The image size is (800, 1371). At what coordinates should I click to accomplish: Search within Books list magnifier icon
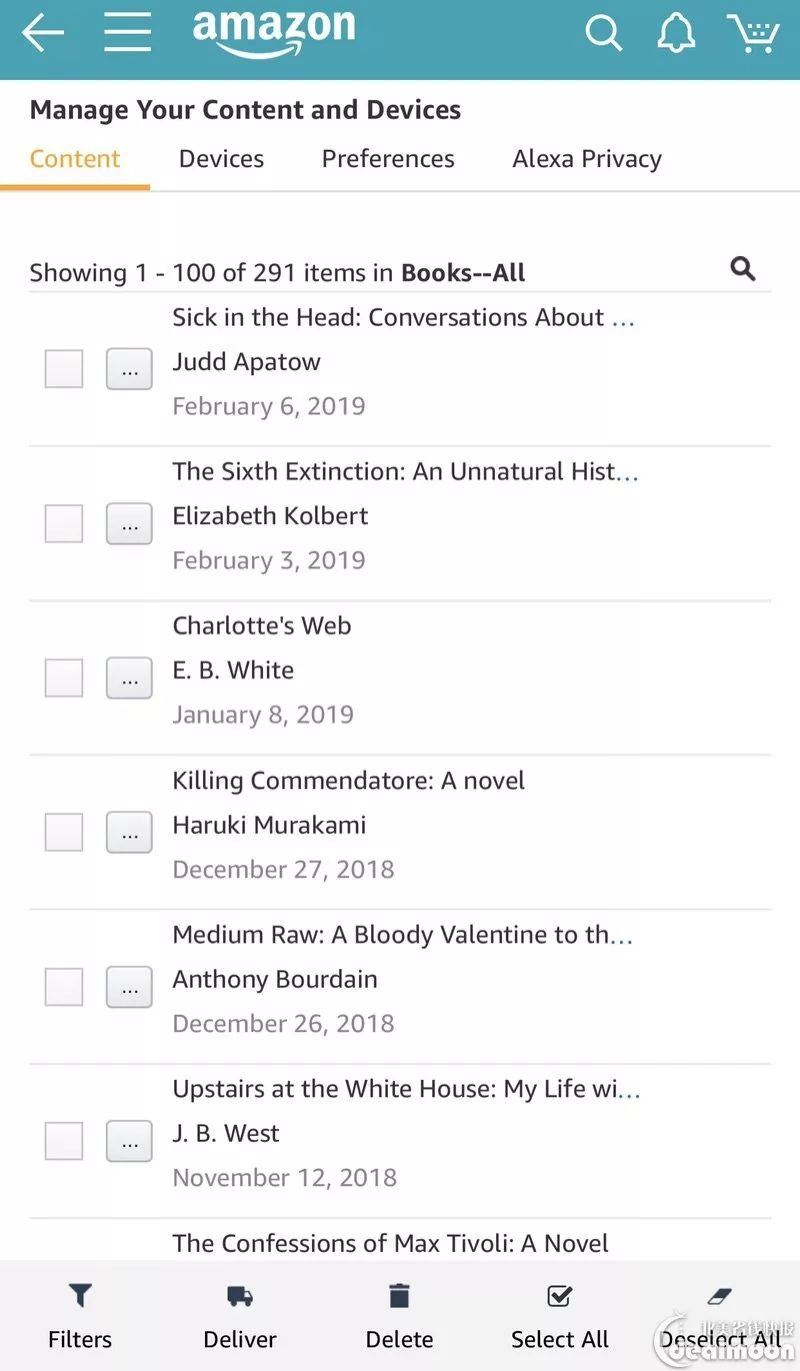click(x=743, y=268)
